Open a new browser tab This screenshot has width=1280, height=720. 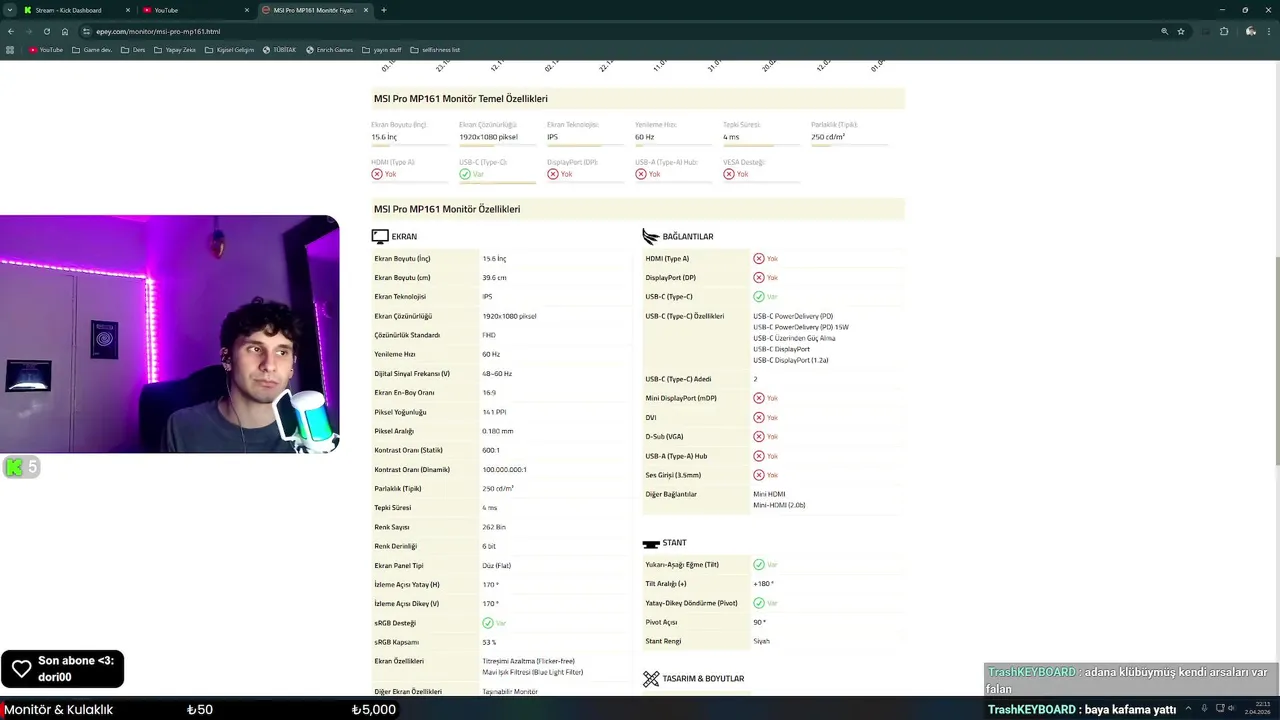pyautogui.click(x=384, y=10)
